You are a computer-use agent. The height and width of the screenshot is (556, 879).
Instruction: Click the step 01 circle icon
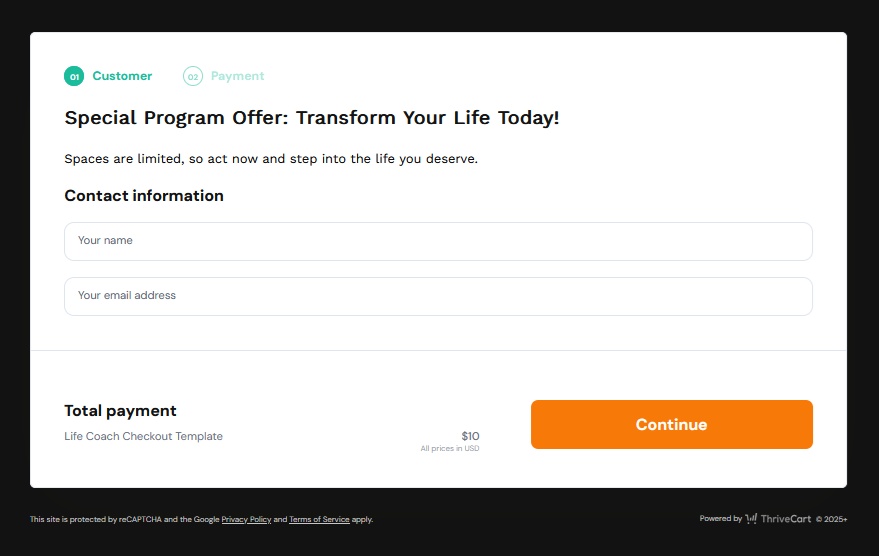[74, 76]
